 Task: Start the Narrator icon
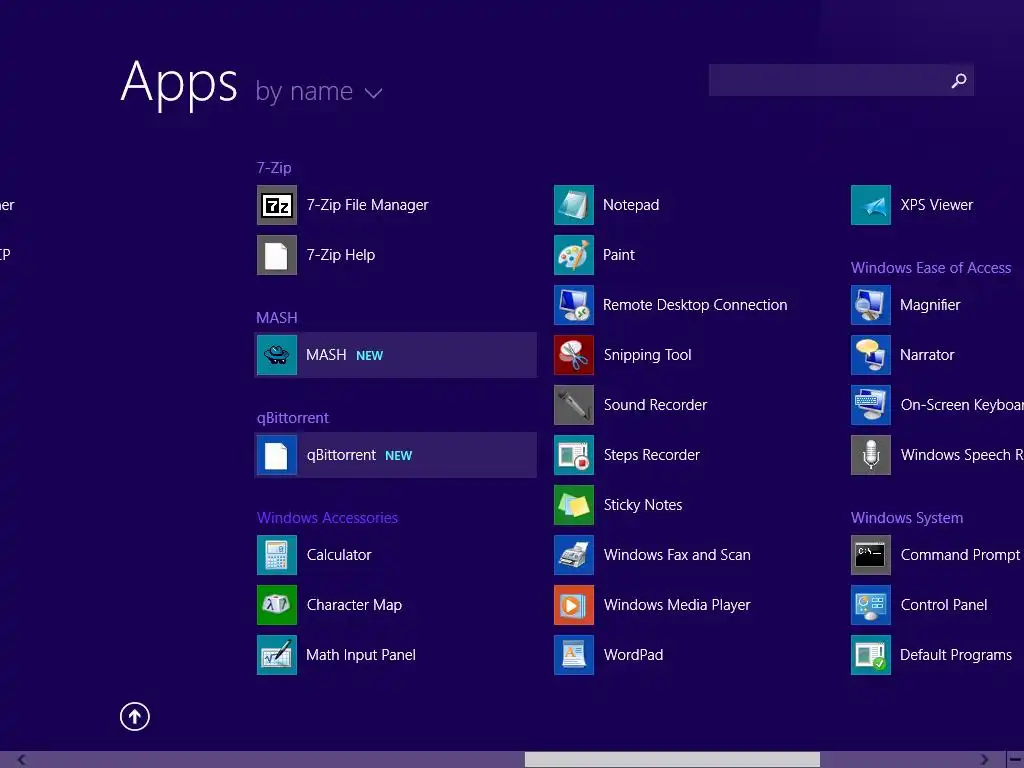tap(871, 355)
